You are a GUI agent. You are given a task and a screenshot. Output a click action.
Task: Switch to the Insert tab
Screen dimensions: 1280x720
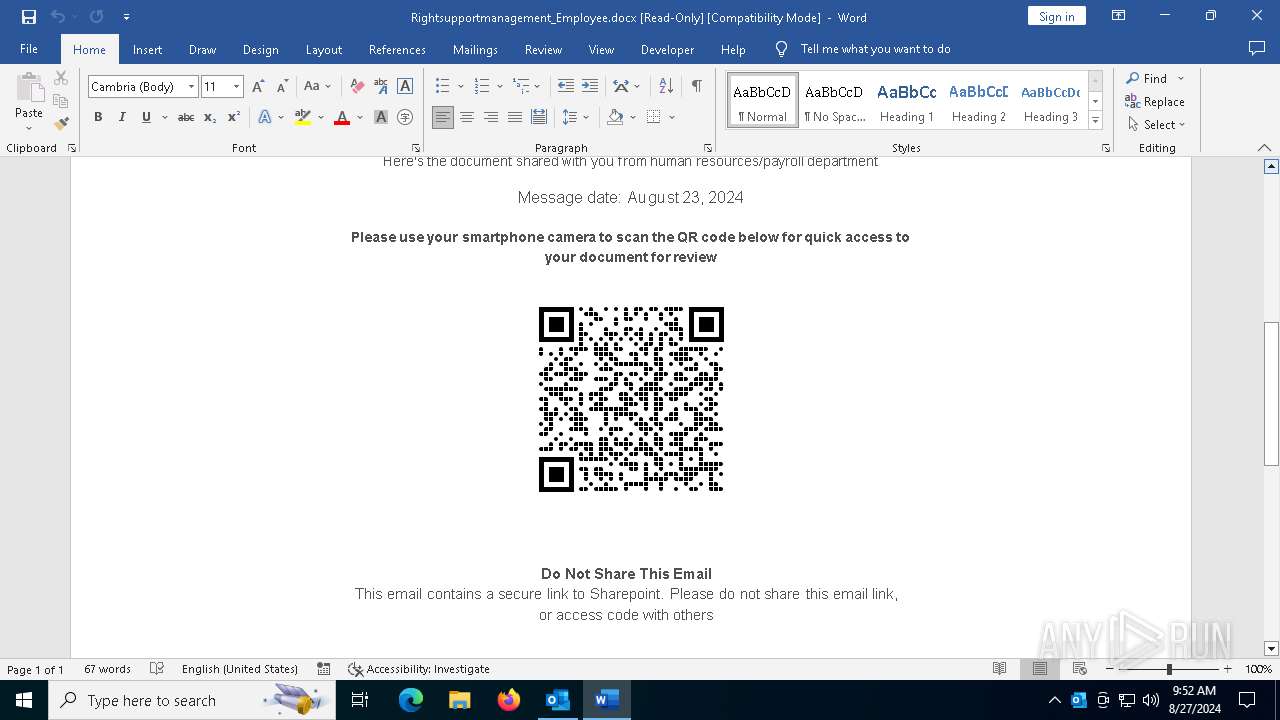tap(147, 49)
